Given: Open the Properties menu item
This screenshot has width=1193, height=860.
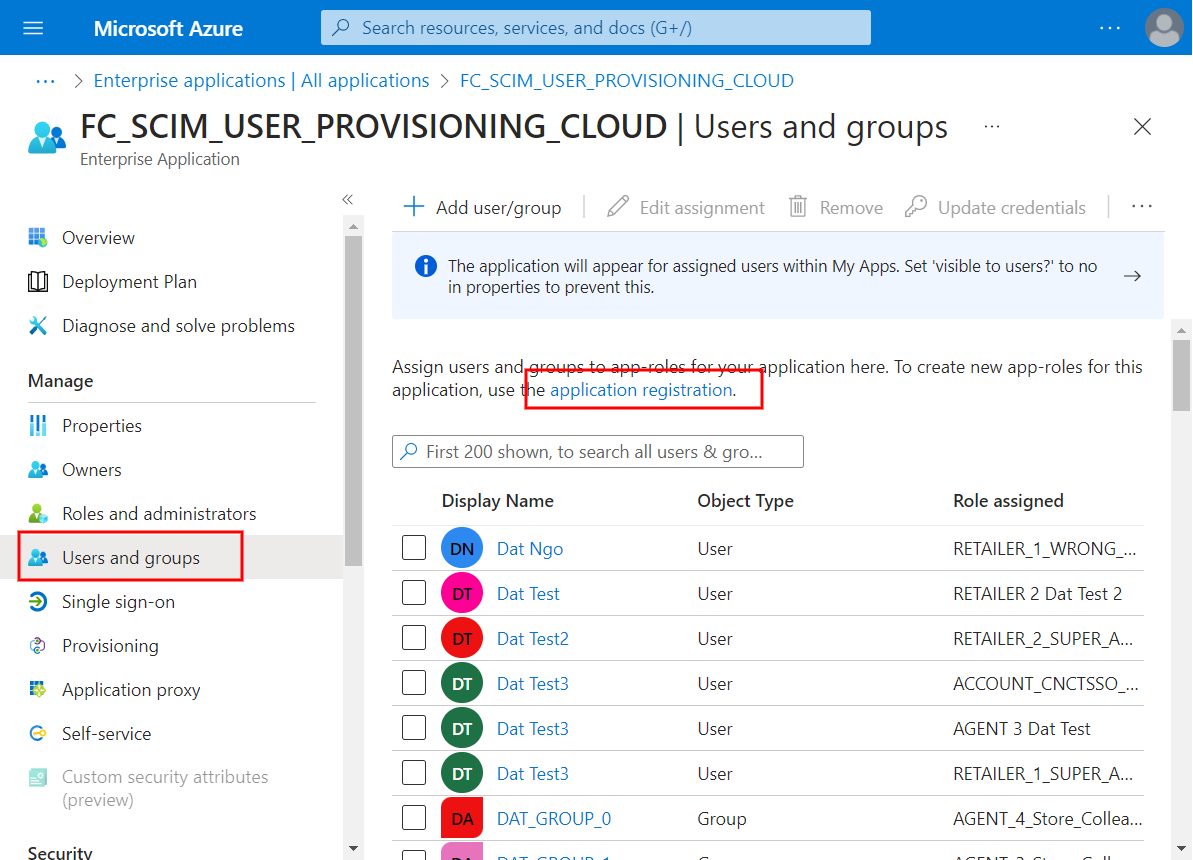Looking at the screenshot, I should (101, 426).
